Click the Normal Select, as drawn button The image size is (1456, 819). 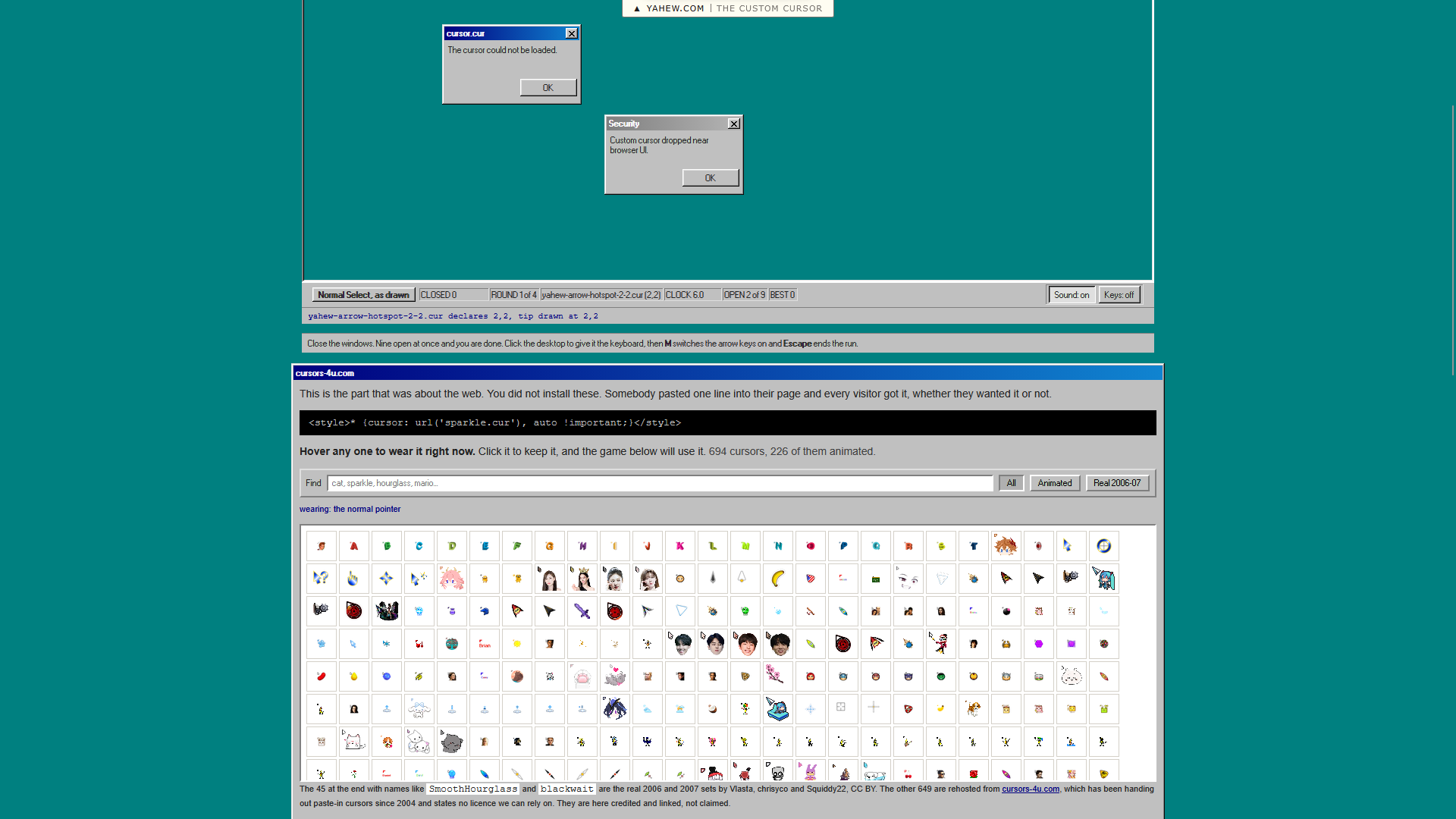[363, 295]
